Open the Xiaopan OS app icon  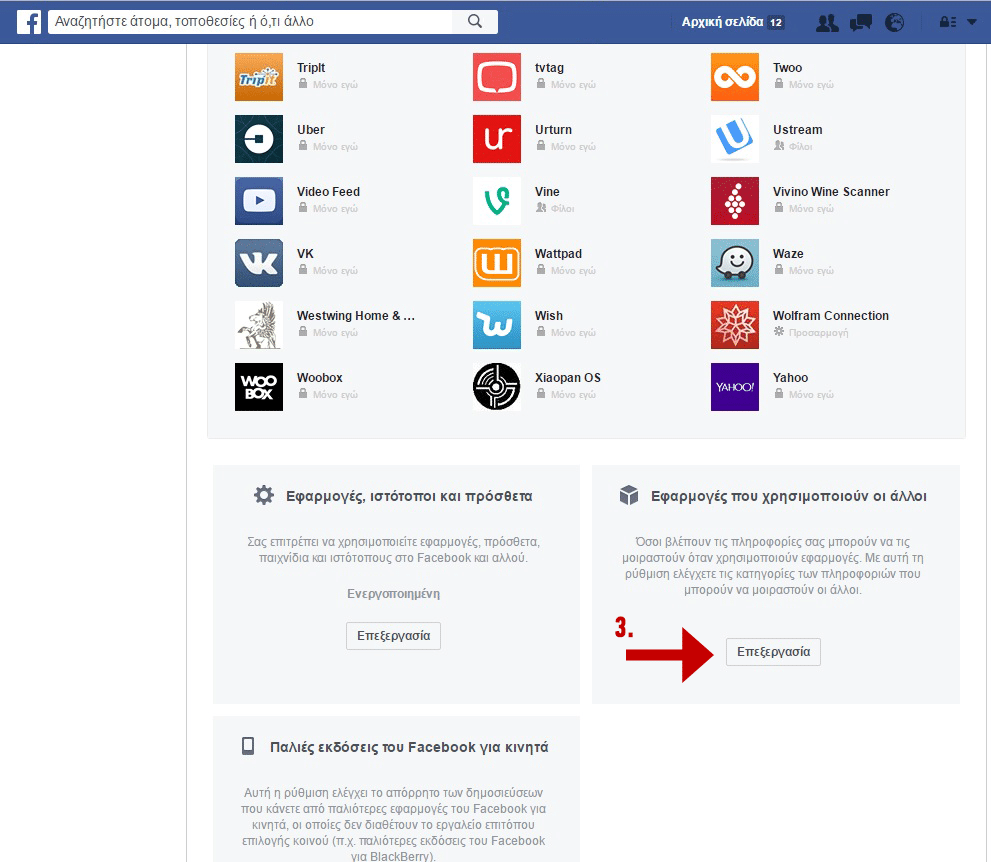(497, 387)
